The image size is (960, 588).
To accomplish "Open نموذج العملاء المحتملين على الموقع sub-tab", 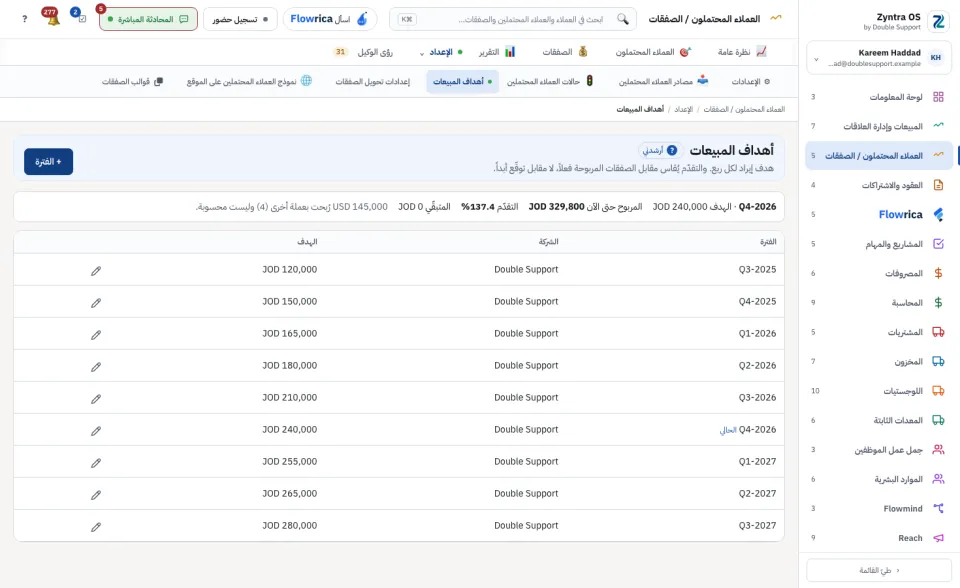I will [249, 81].
